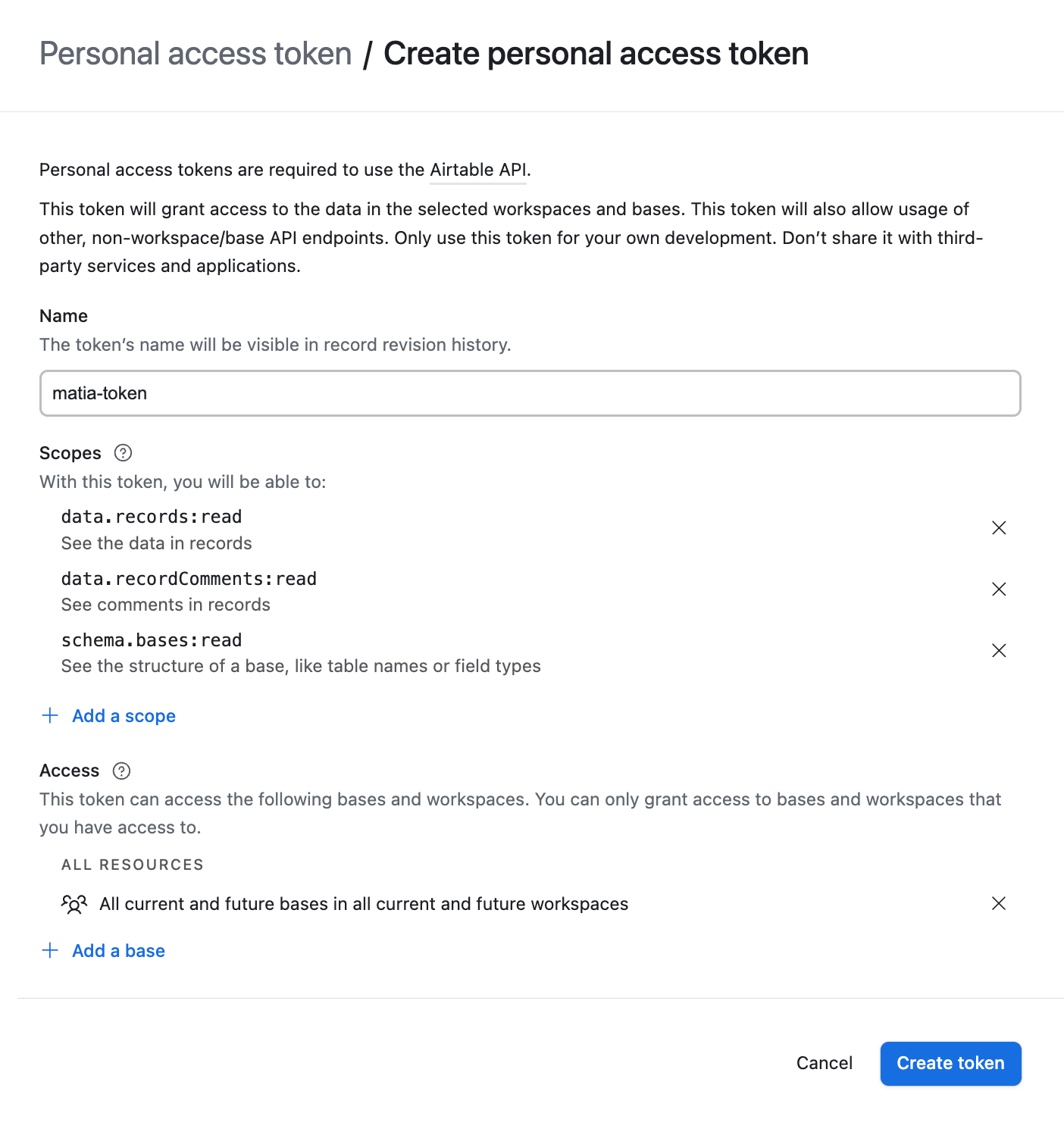Focus the token name field containing matia-token
This screenshot has height=1132, width=1064.
(530, 393)
